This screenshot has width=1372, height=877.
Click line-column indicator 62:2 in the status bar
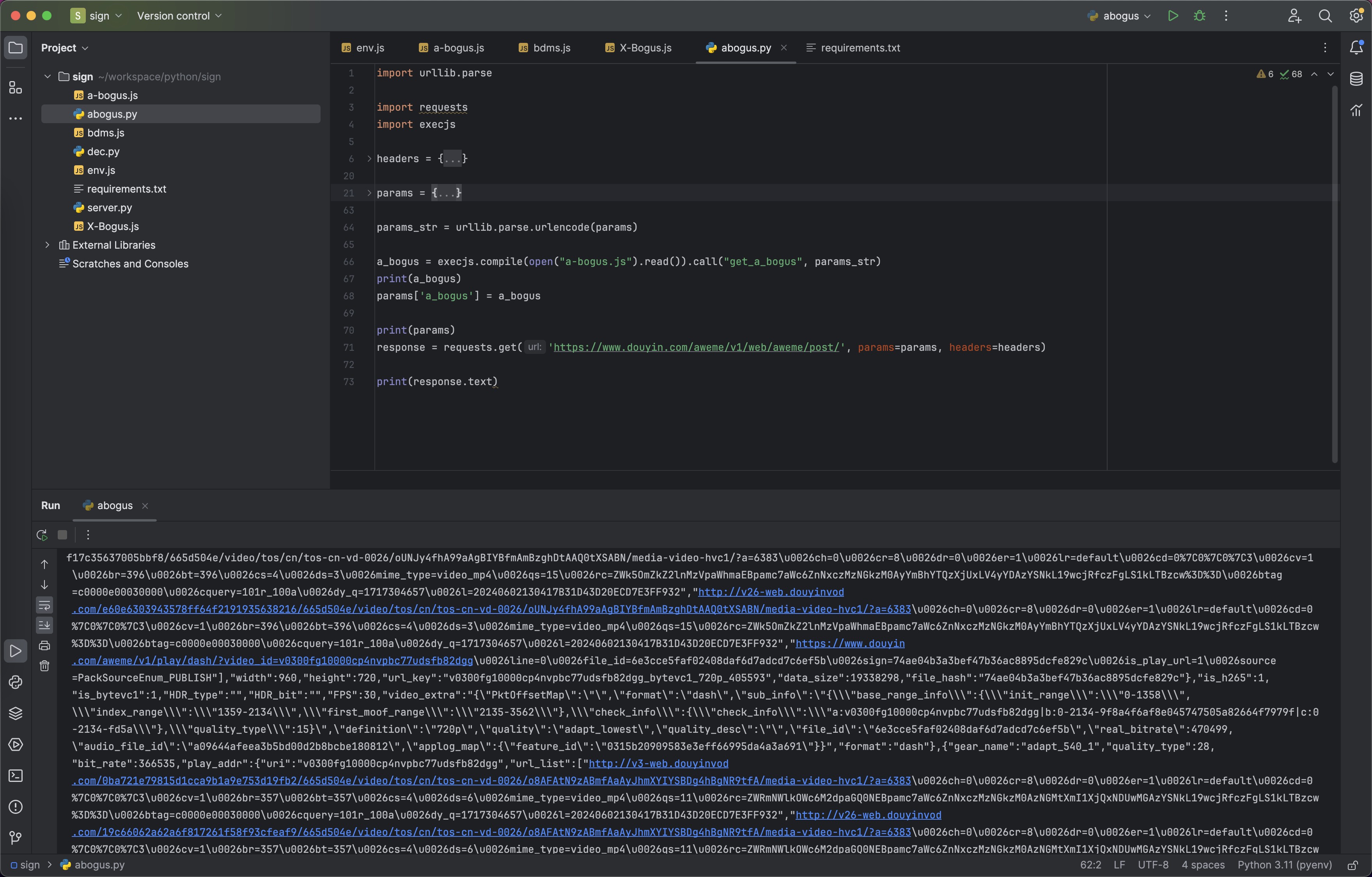click(1090, 865)
